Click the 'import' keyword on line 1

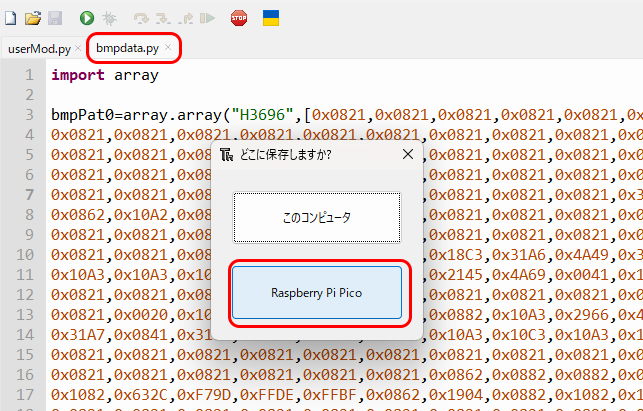(78, 75)
